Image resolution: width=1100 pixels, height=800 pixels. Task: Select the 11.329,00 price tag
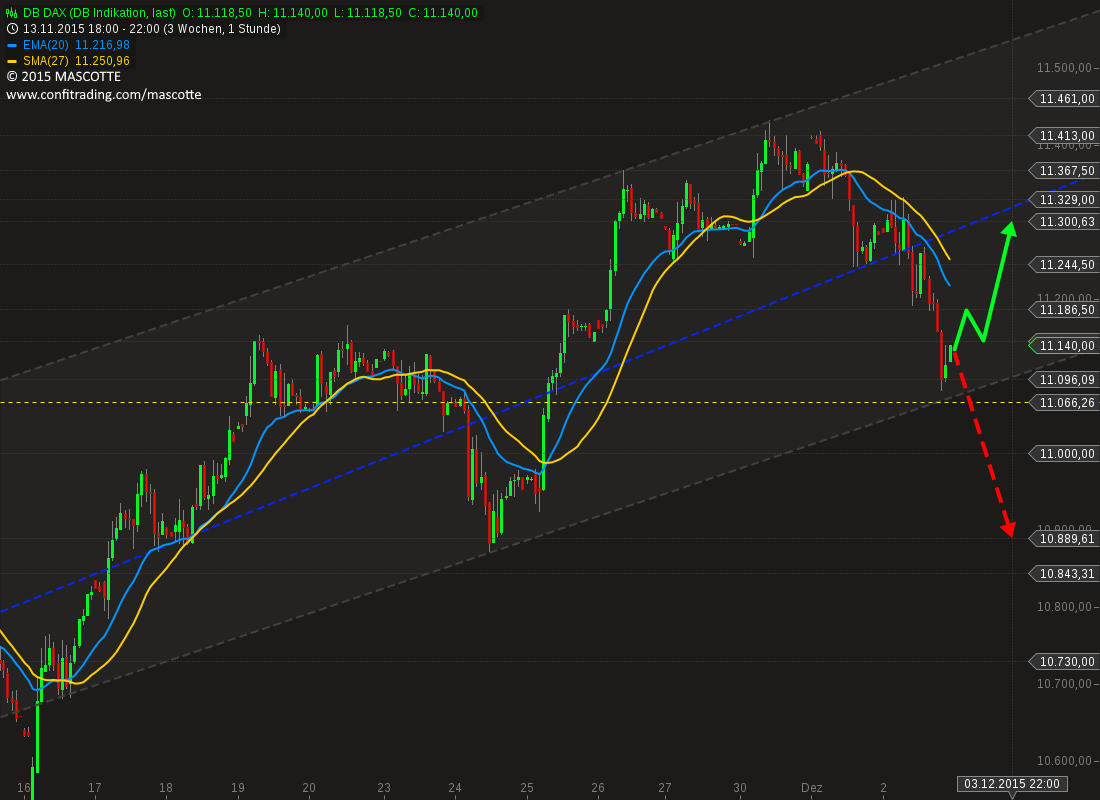1064,200
